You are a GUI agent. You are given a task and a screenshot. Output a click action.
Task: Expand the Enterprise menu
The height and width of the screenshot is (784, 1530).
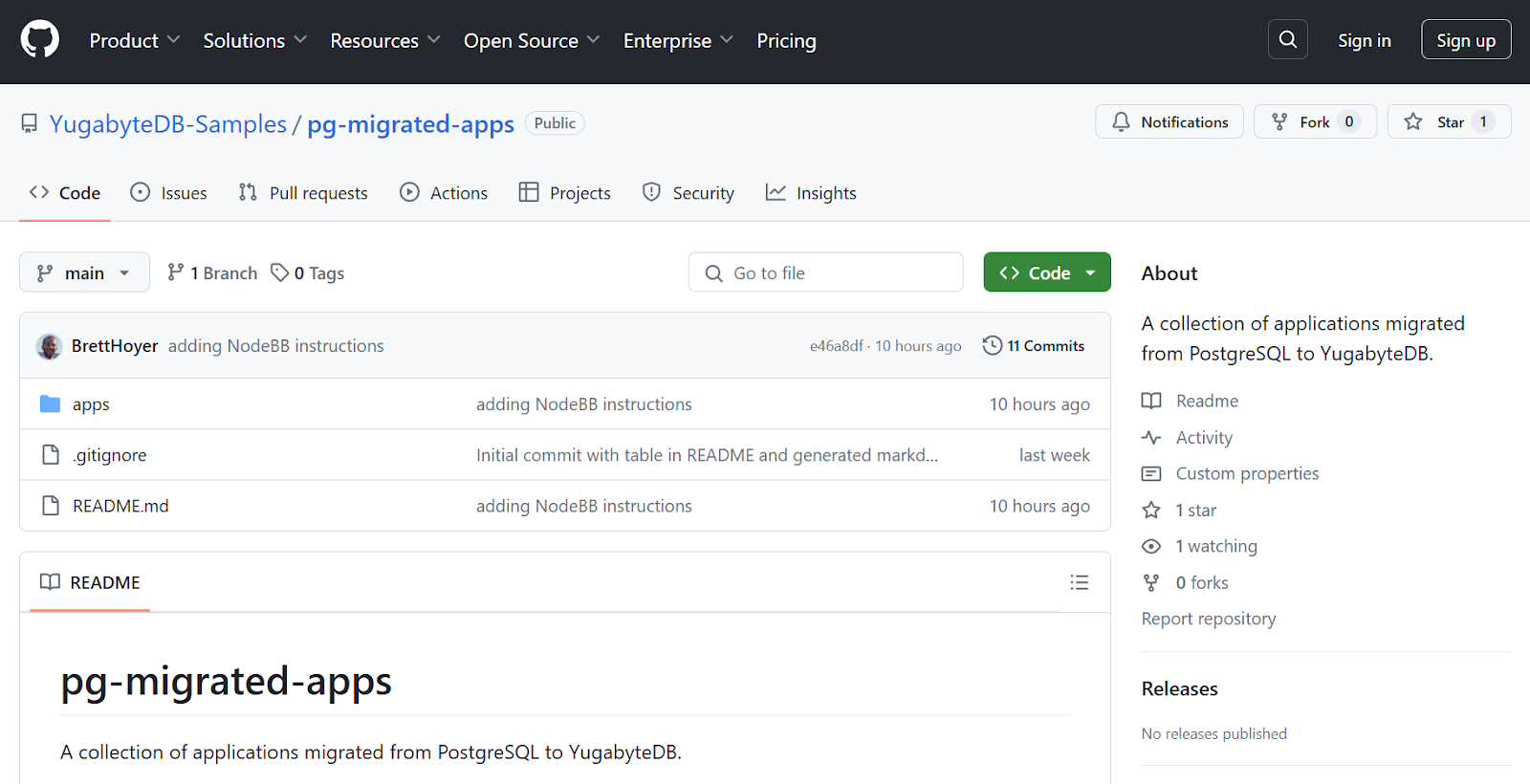click(678, 40)
